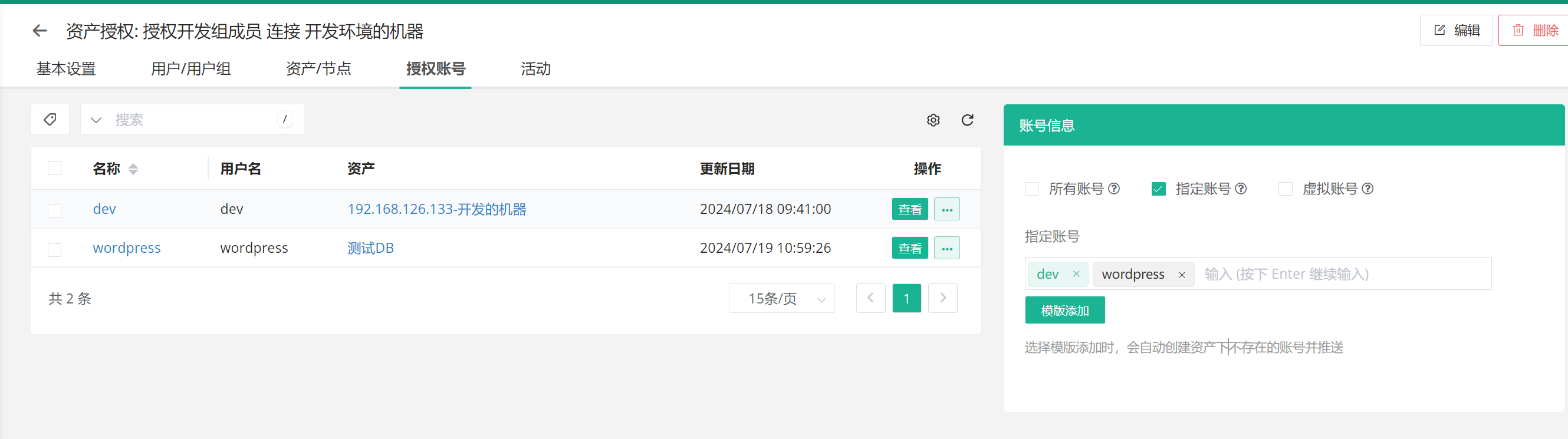This screenshot has width=1568, height=439.
Task: Click the back arrow icon
Action: pyautogui.click(x=40, y=31)
